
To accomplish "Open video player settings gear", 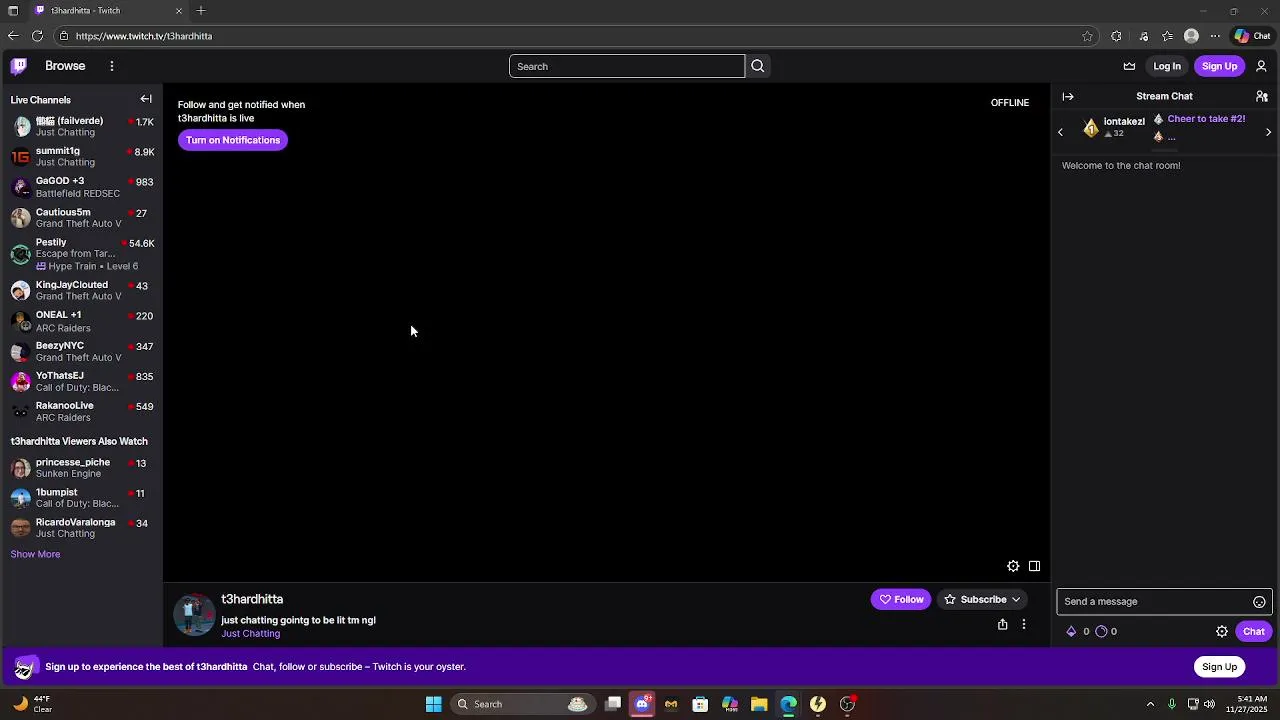I will pyautogui.click(x=1013, y=566).
